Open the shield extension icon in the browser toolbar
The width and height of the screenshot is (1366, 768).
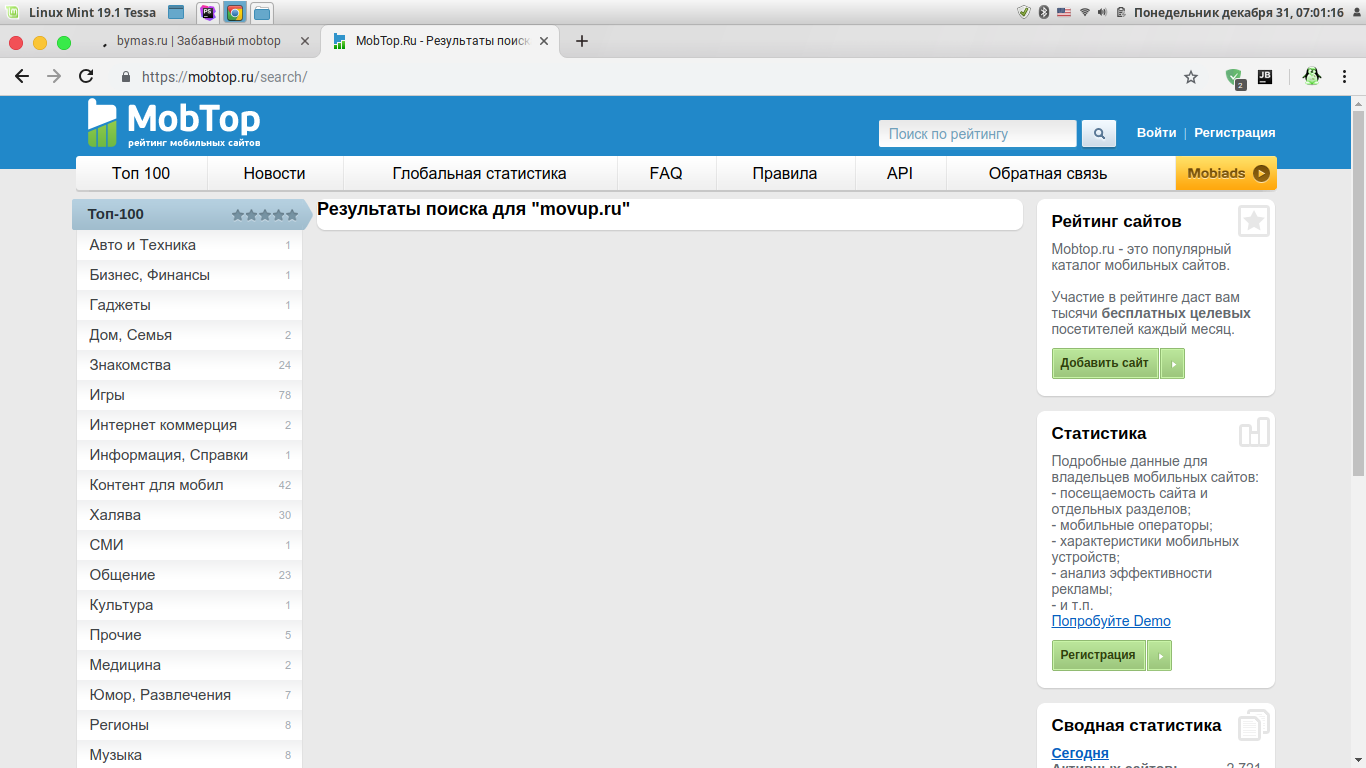[1235, 77]
